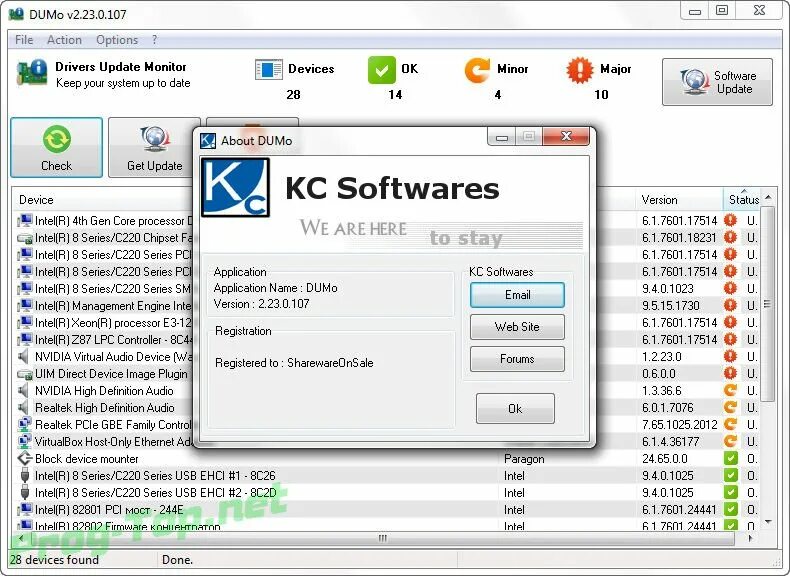This screenshot has height=576, width=790.
Task: Click network icon of VirtualBox Host-Only Ethernet
Action: pos(25,442)
